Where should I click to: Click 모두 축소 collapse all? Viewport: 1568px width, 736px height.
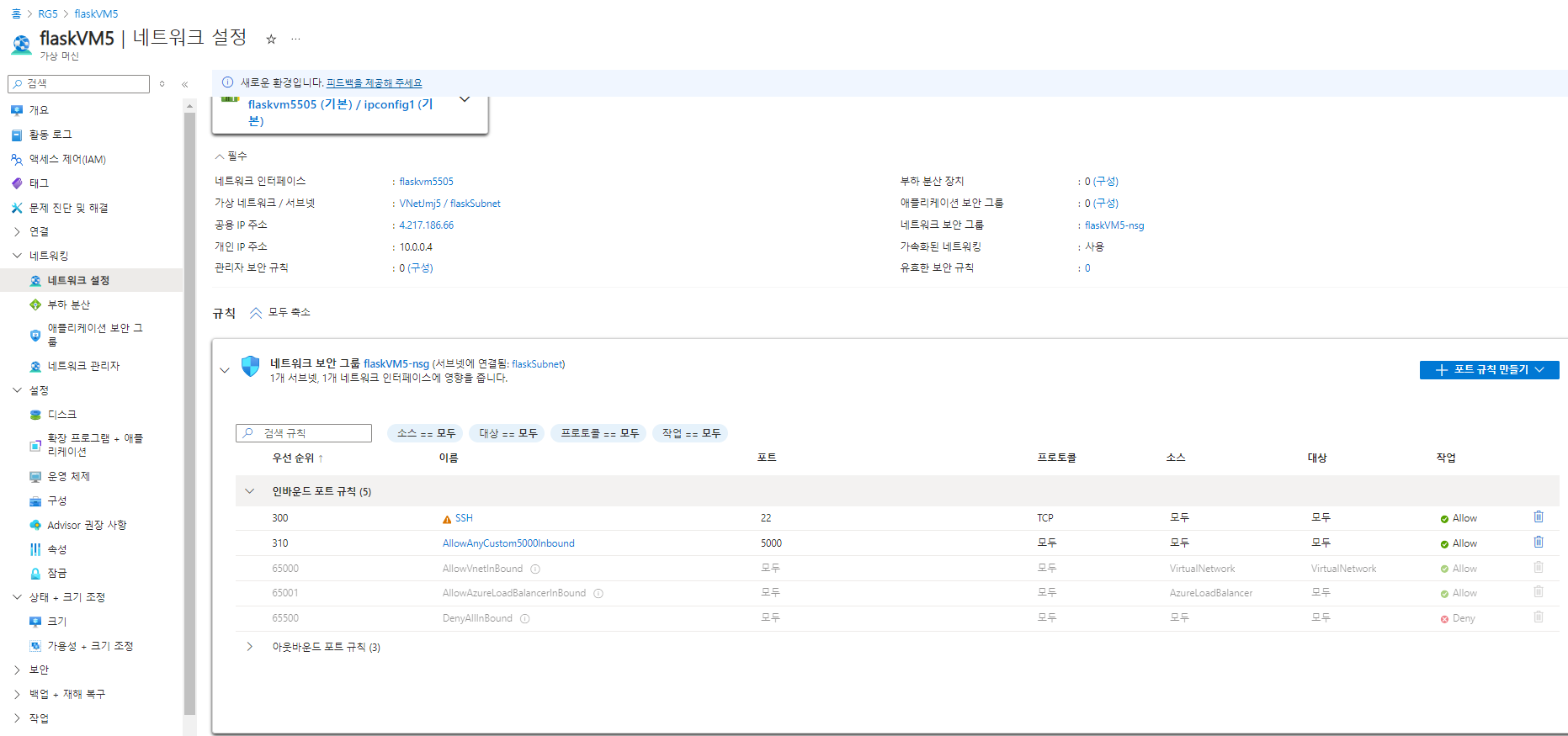click(281, 313)
